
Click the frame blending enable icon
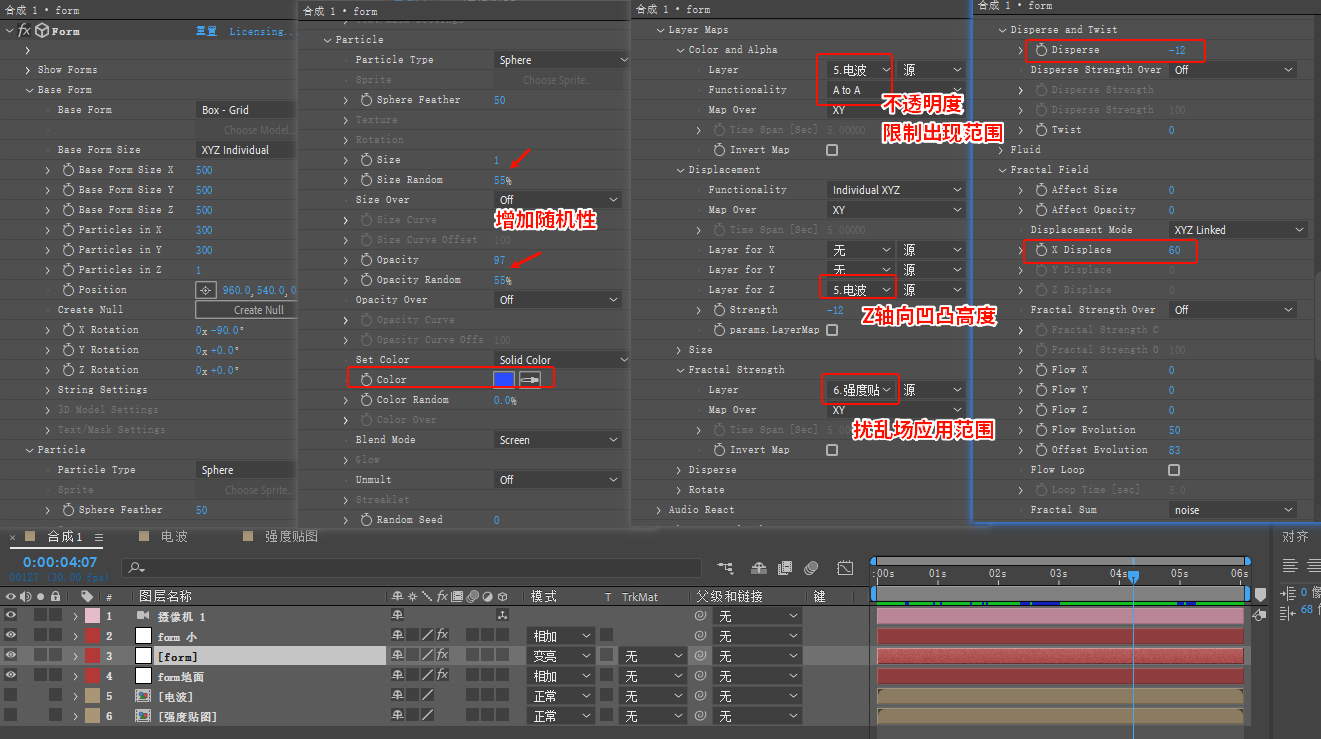[x=786, y=568]
